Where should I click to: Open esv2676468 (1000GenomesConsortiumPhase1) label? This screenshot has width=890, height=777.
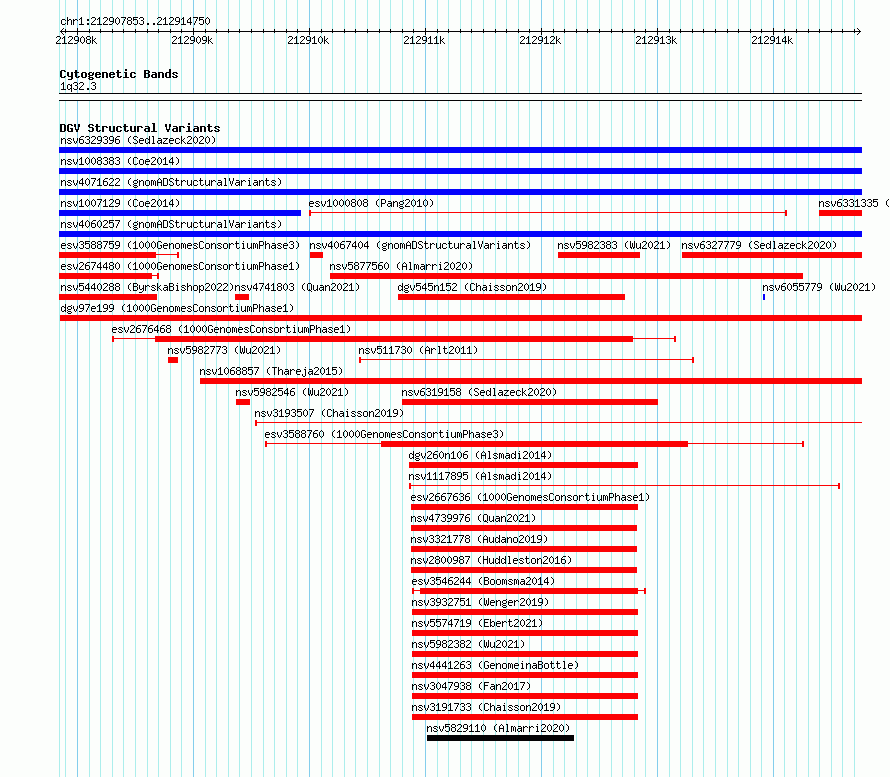(231, 329)
